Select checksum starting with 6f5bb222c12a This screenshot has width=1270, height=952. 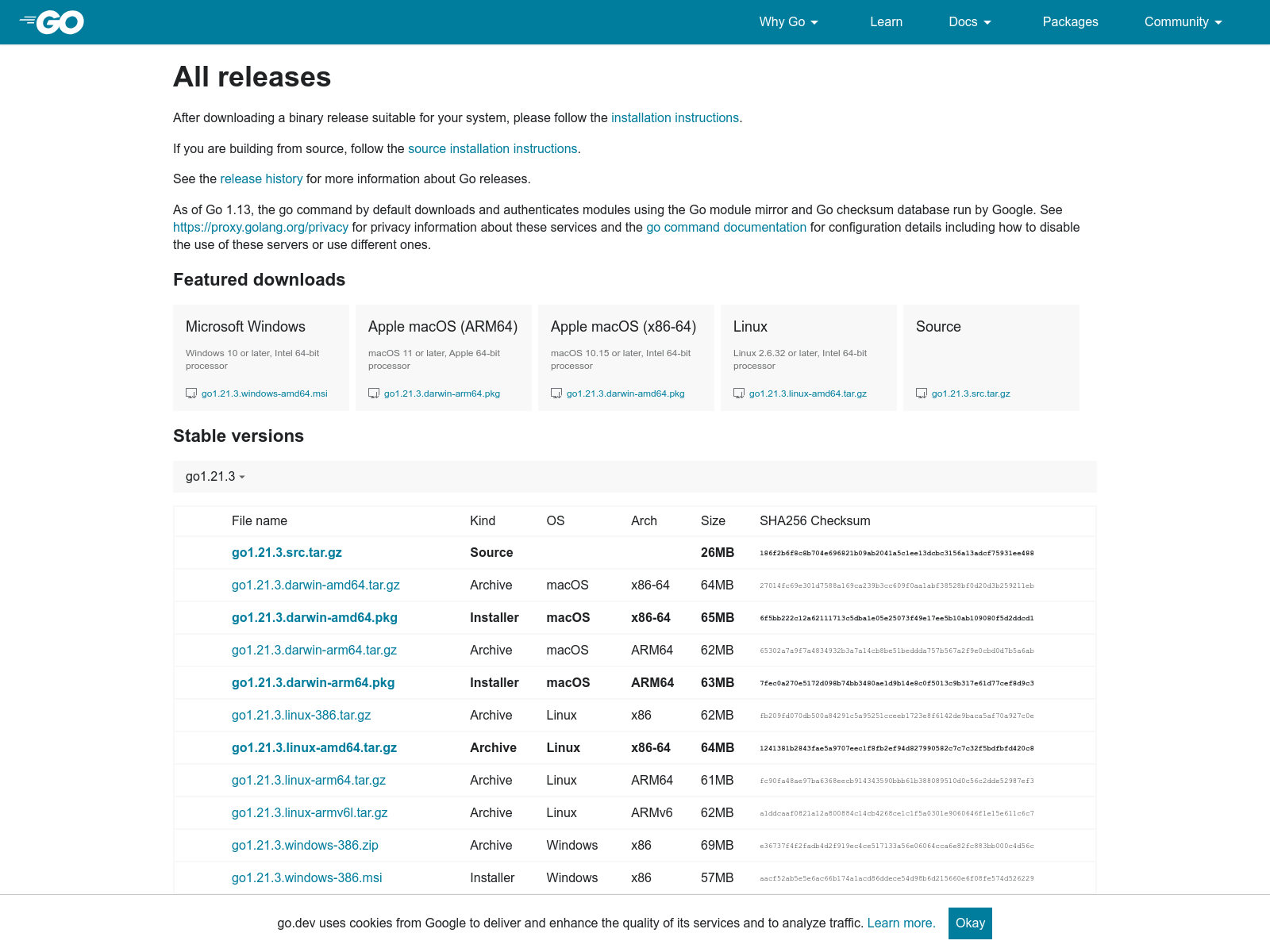(x=897, y=619)
